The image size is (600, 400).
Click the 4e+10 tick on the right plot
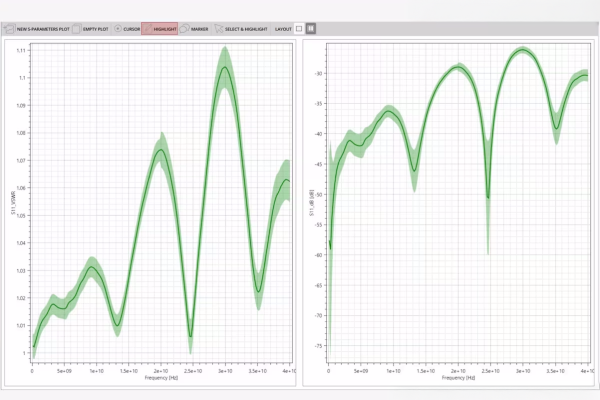click(x=583, y=371)
